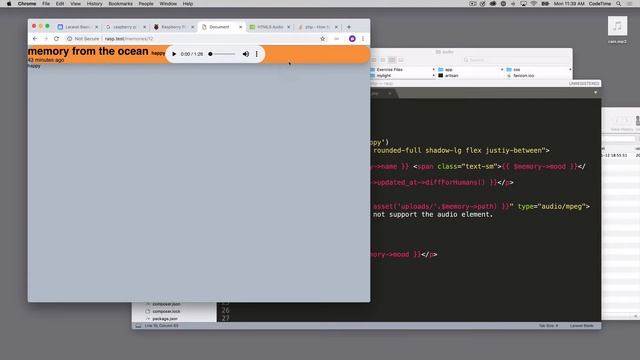Open the CodeTime user menu
Screen dimensions: 640x360
[x=600, y=4]
